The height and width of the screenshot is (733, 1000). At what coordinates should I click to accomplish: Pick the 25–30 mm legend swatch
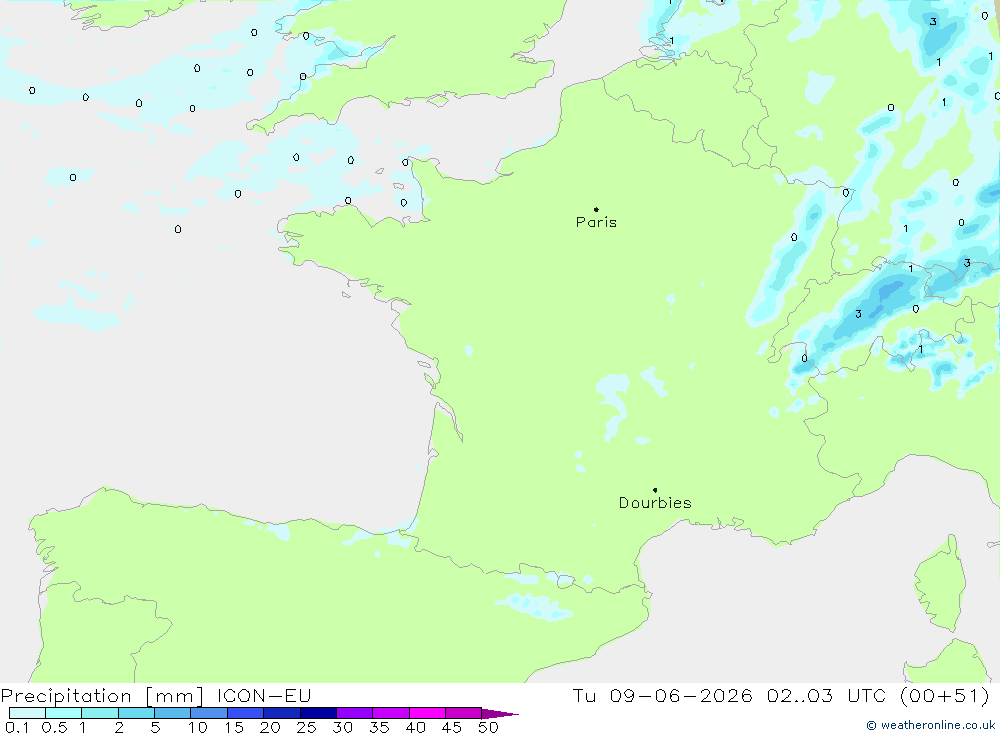(318, 713)
